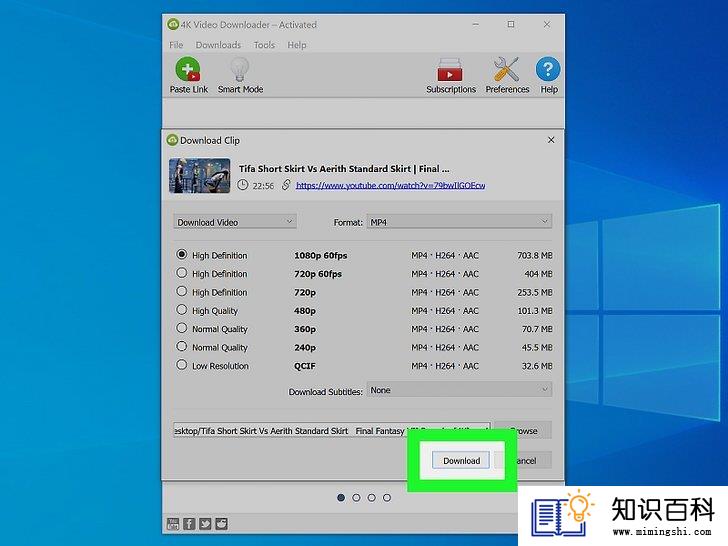Image resolution: width=728 pixels, height=546 pixels.
Task: Click the Facebook icon in footer
Action: (189, 524)
